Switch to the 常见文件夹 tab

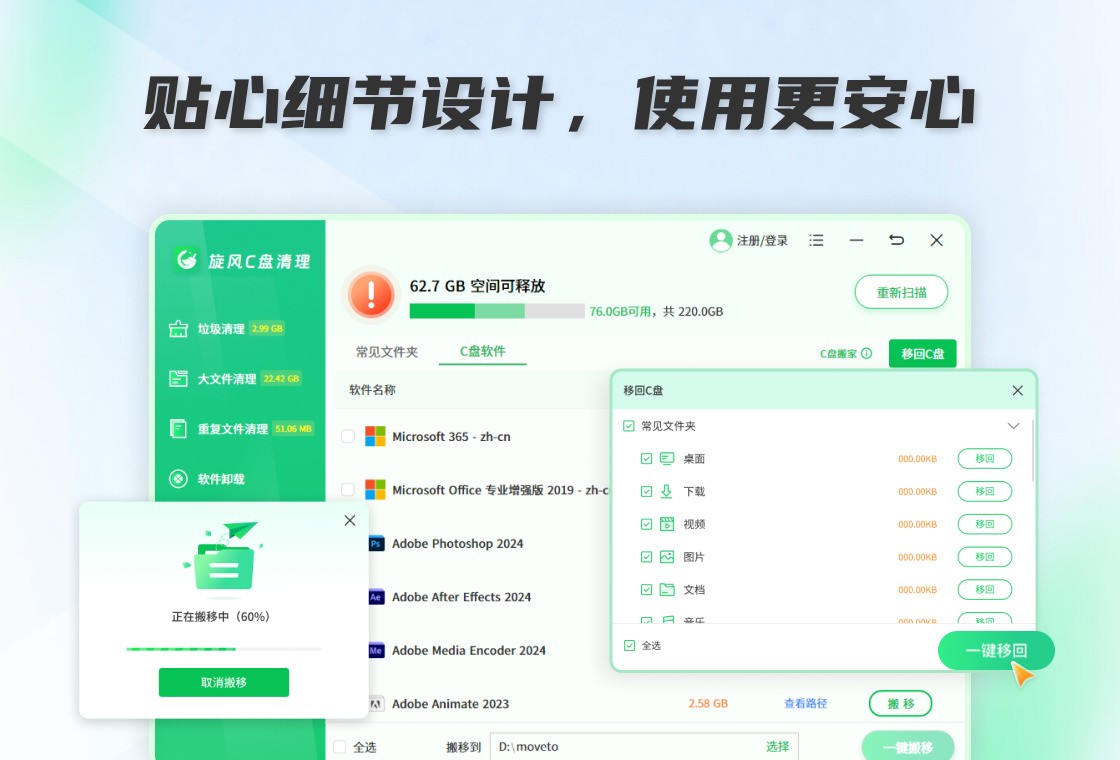[387, 352]
